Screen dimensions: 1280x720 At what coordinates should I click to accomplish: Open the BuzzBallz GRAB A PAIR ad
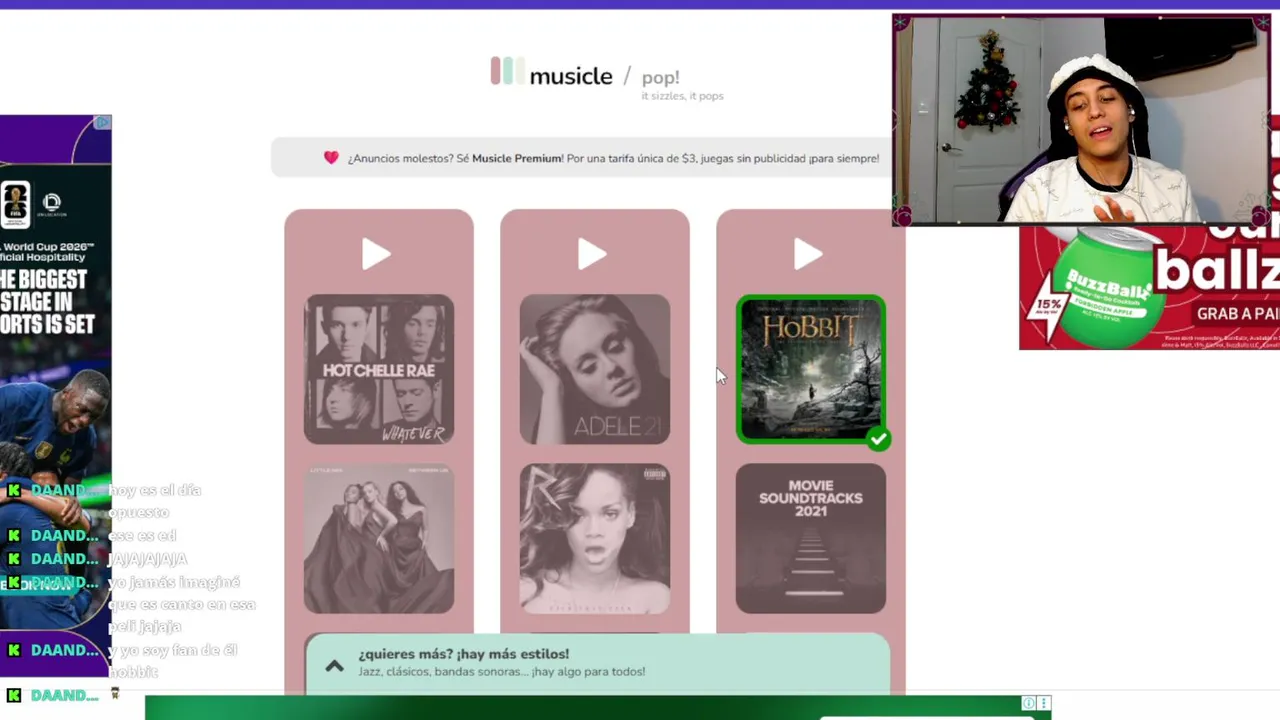1149,287
